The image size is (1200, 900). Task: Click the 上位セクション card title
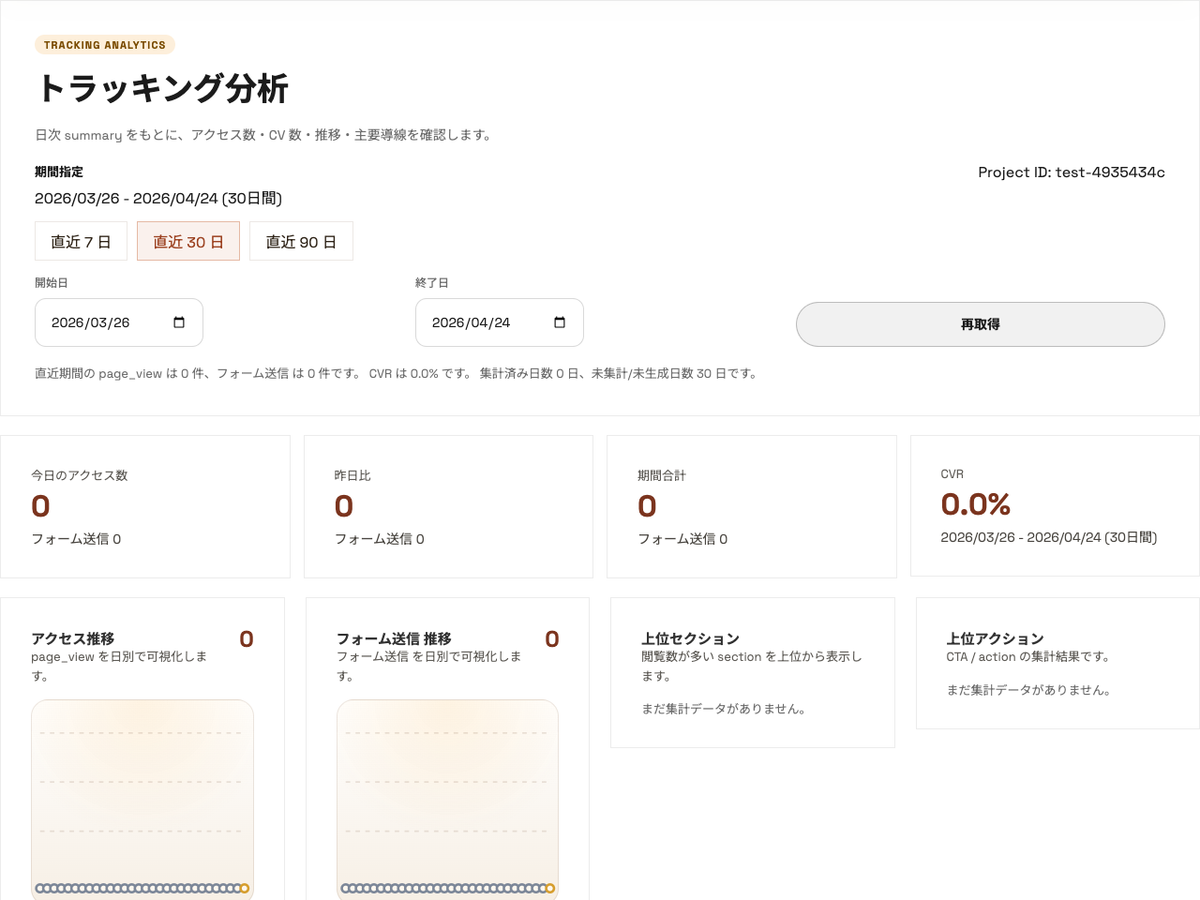point(691,638)
